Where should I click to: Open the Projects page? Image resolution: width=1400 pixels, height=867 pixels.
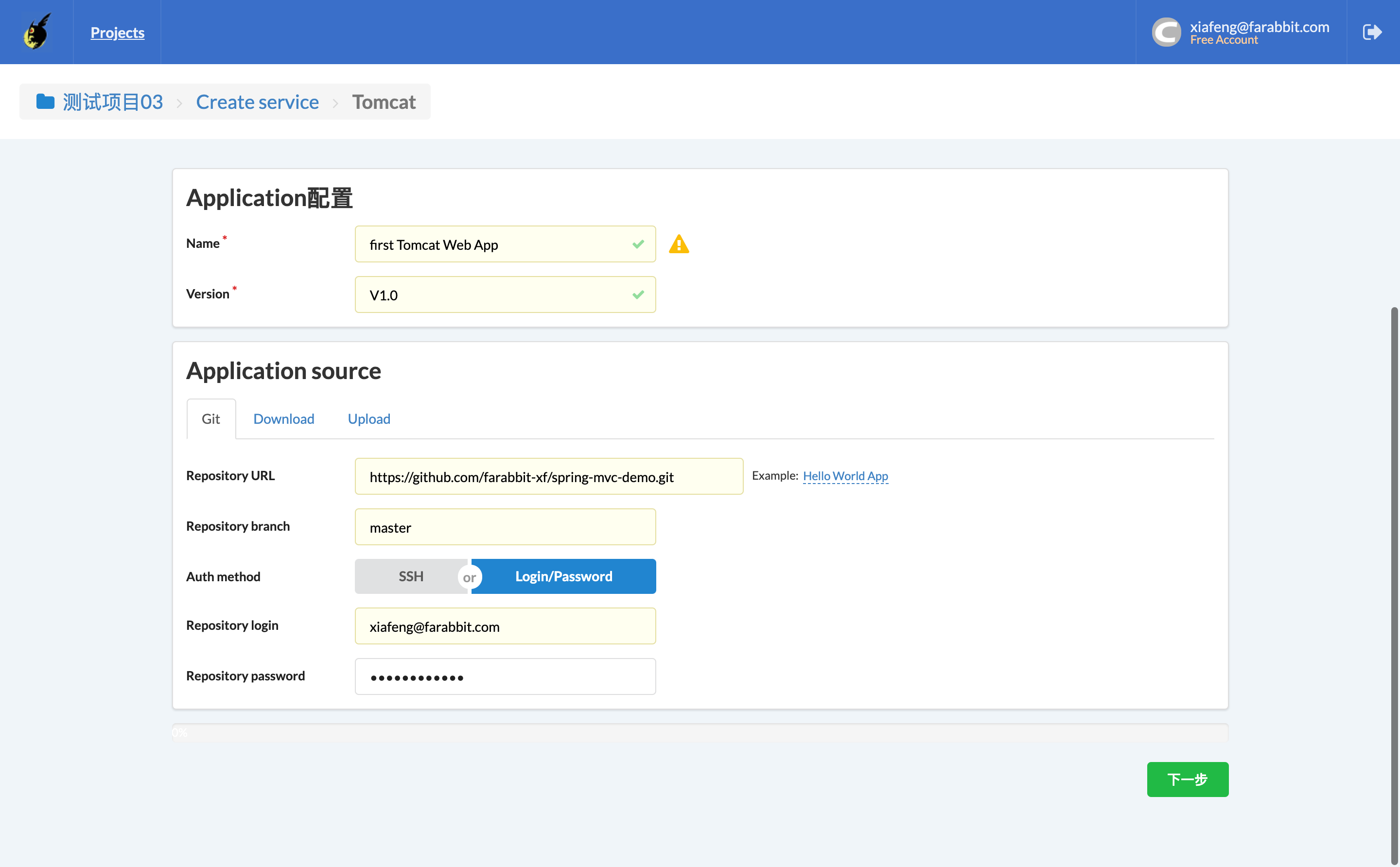tap(117, 32)
